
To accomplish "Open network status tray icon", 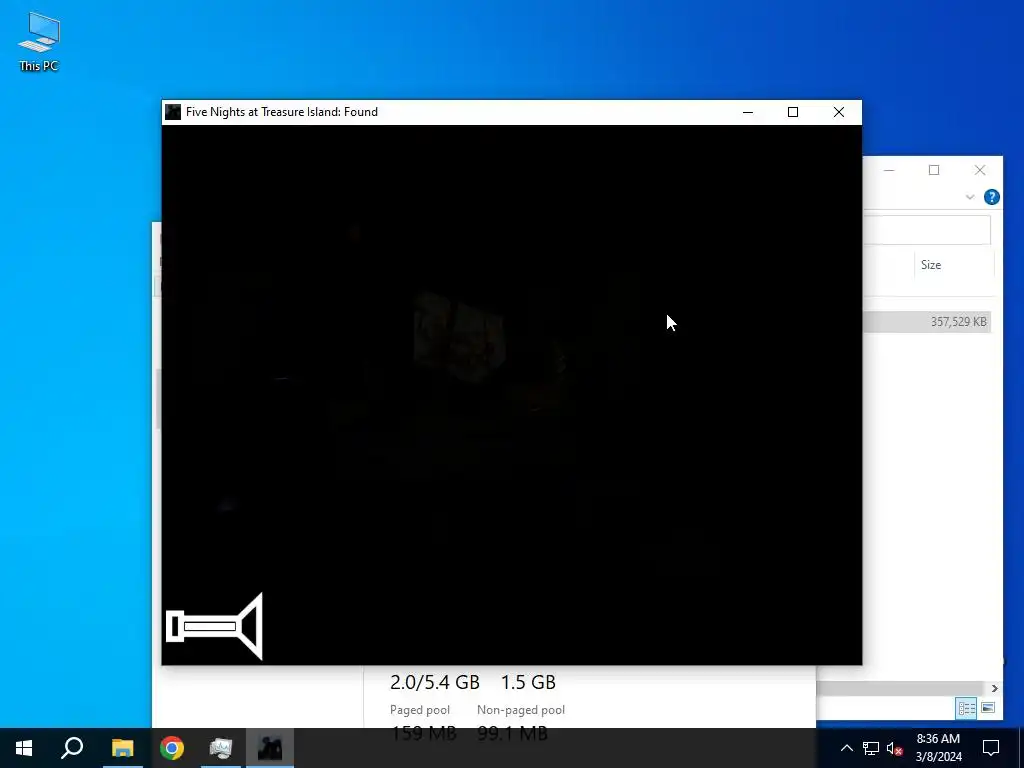I will point(871,748).
